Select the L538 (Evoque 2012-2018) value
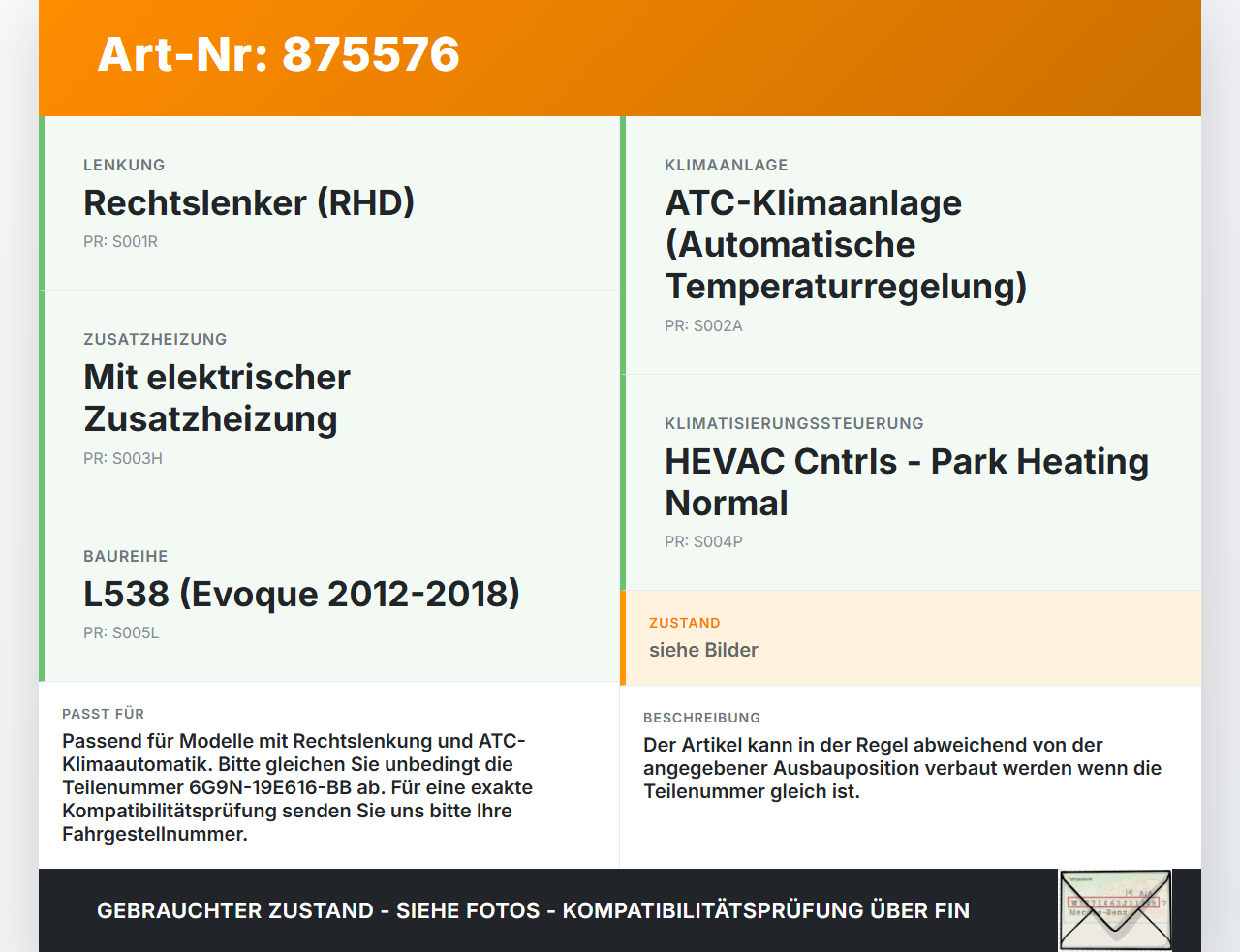The height and width of the screenshot is (952, 1240). 301,594
